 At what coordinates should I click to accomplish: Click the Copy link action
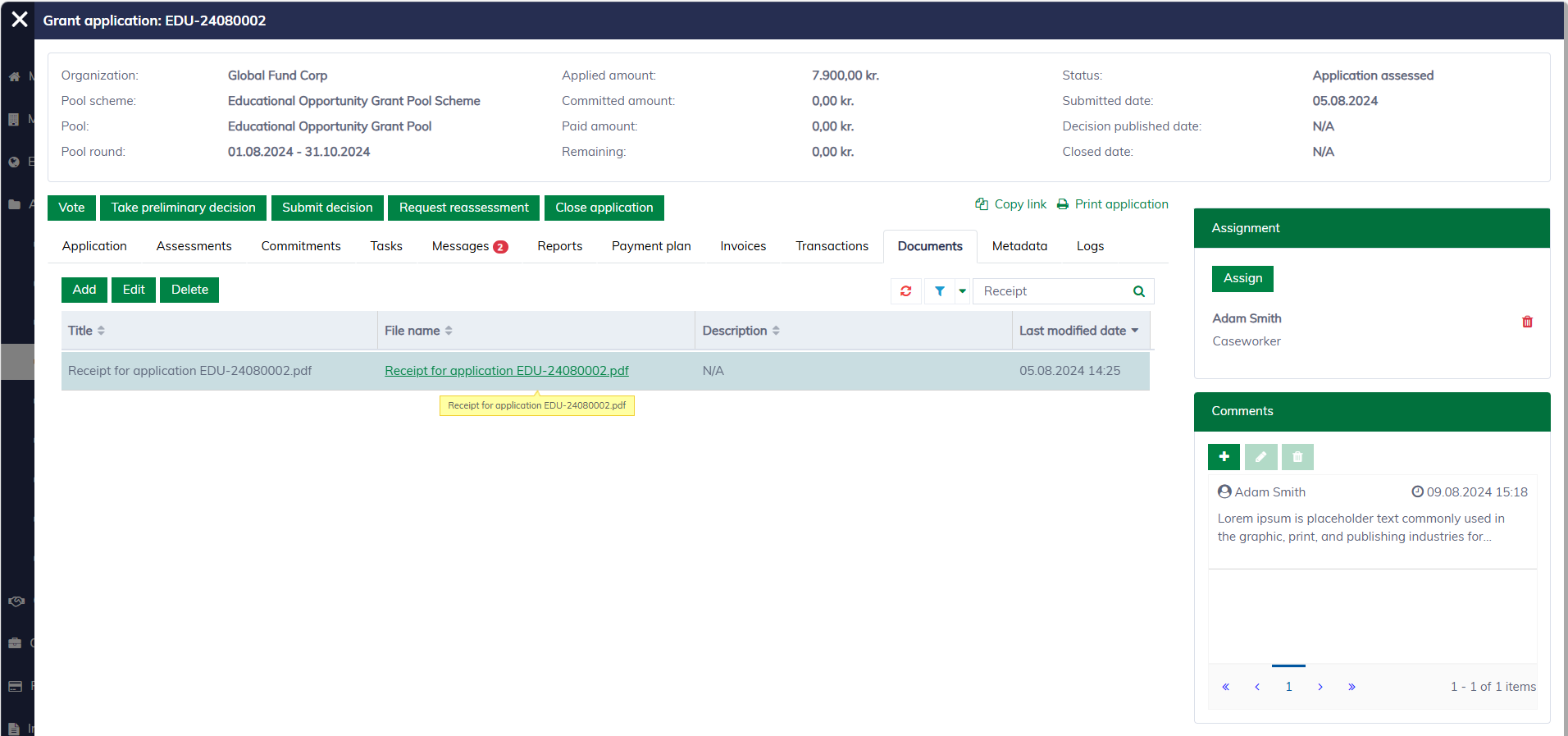pos(1010,204)
